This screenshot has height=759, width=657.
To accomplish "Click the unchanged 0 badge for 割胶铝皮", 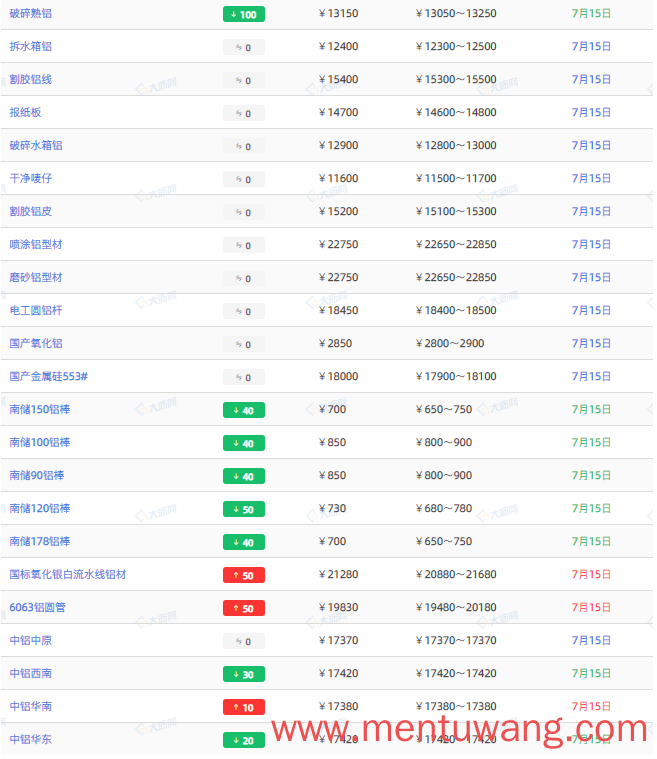I will point(244,212).
